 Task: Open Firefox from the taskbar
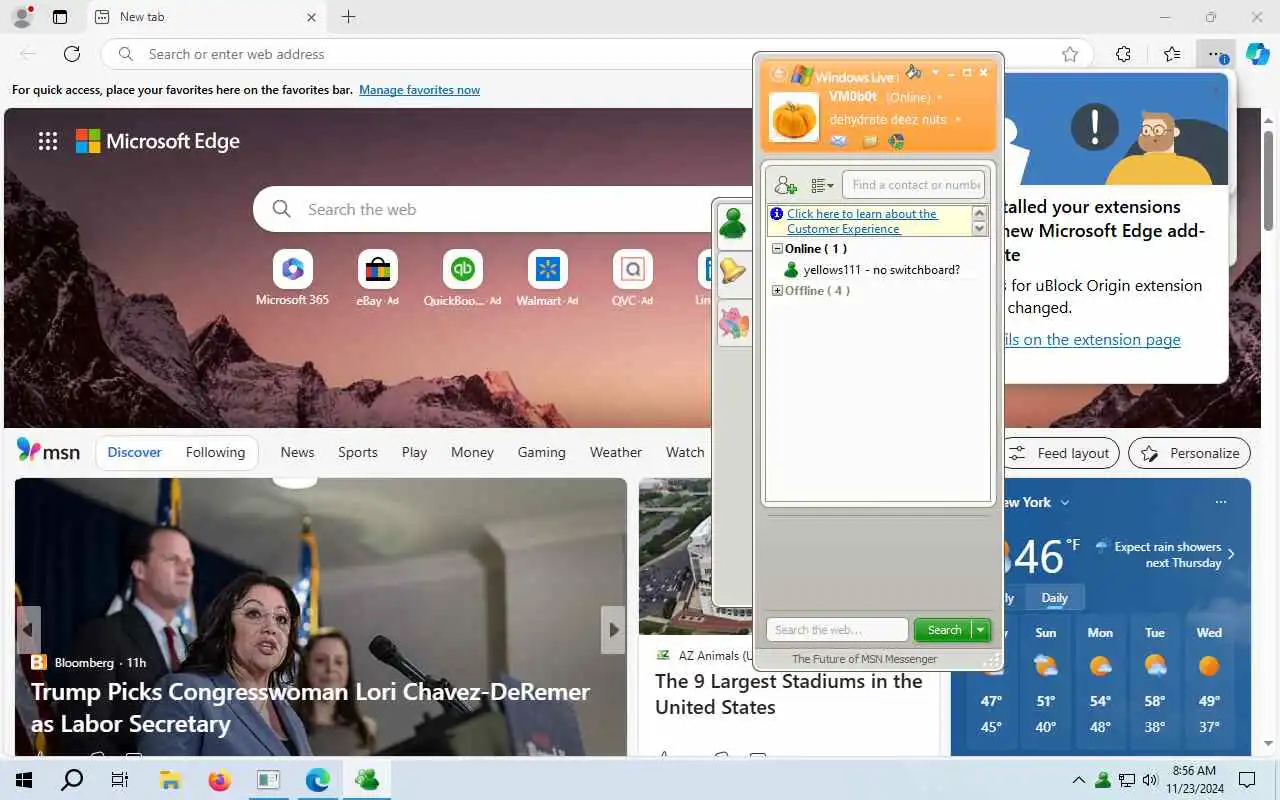[219, 780]
